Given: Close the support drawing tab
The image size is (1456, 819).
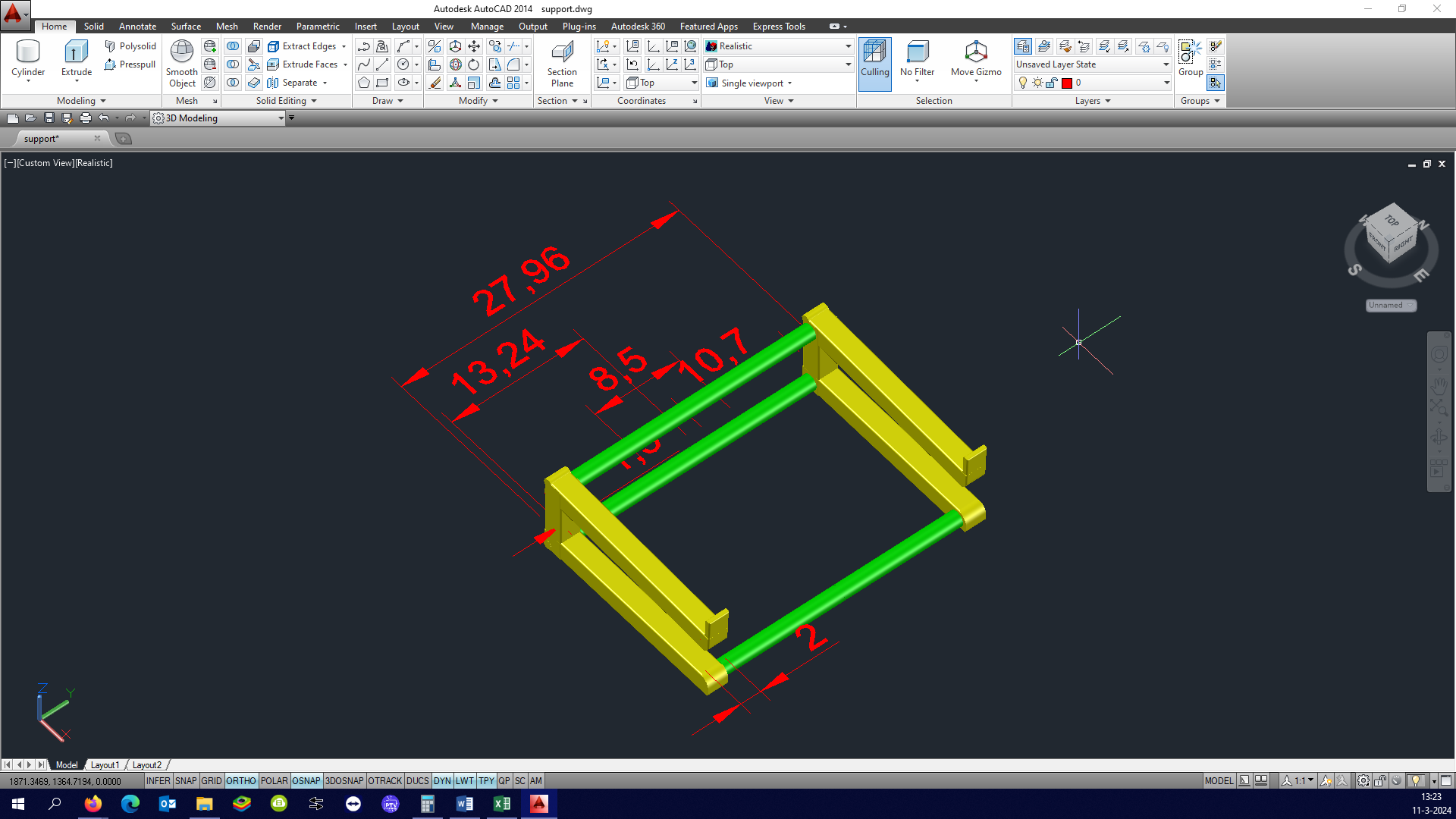Looking at the screenshot, I should point(97,138).
